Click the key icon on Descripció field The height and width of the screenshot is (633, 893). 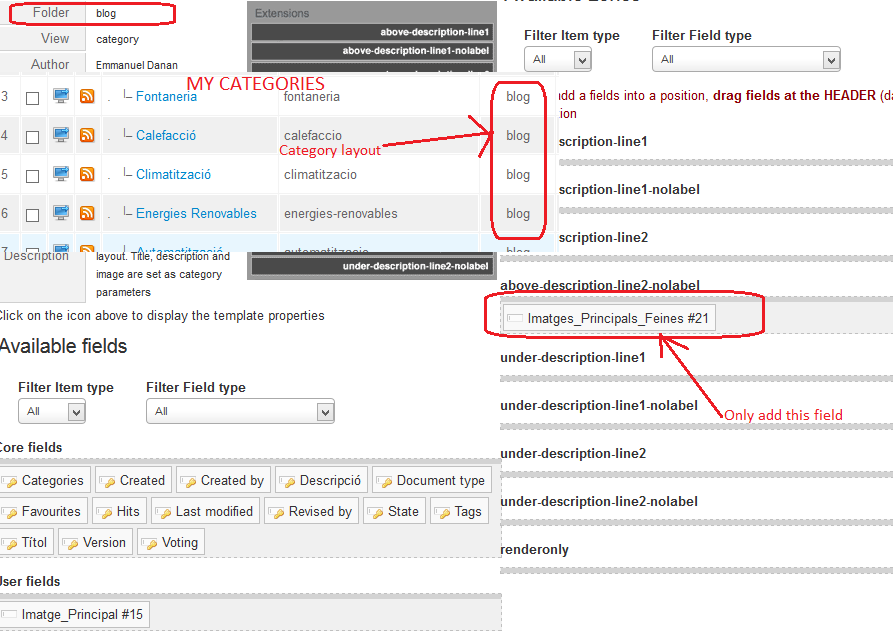point(288,483)
